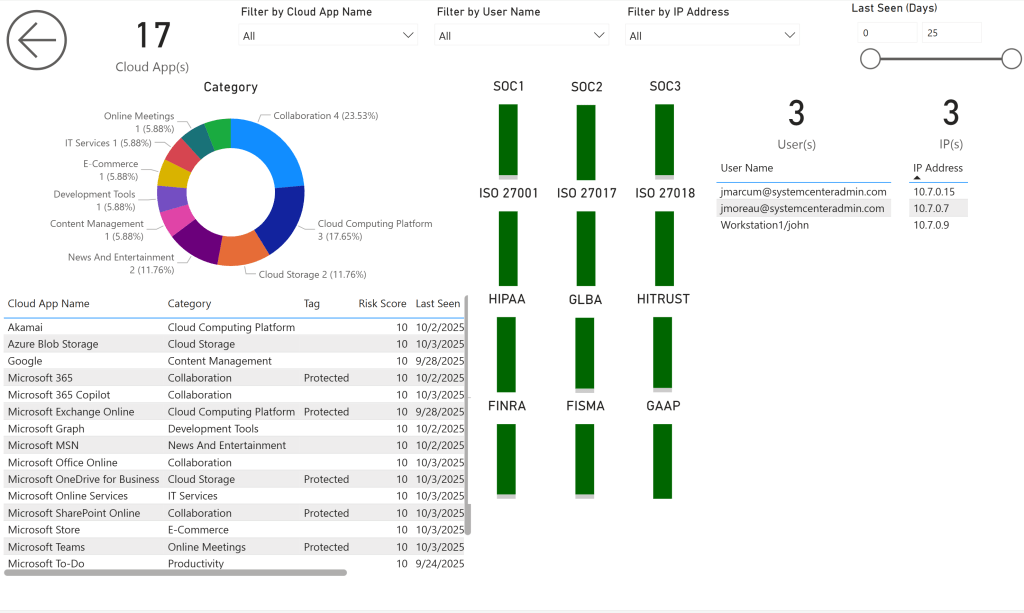Select user jmarcum@systemcenteradmin.com
This screenshot has height=613, width=1024.
(x=804, y=192)
